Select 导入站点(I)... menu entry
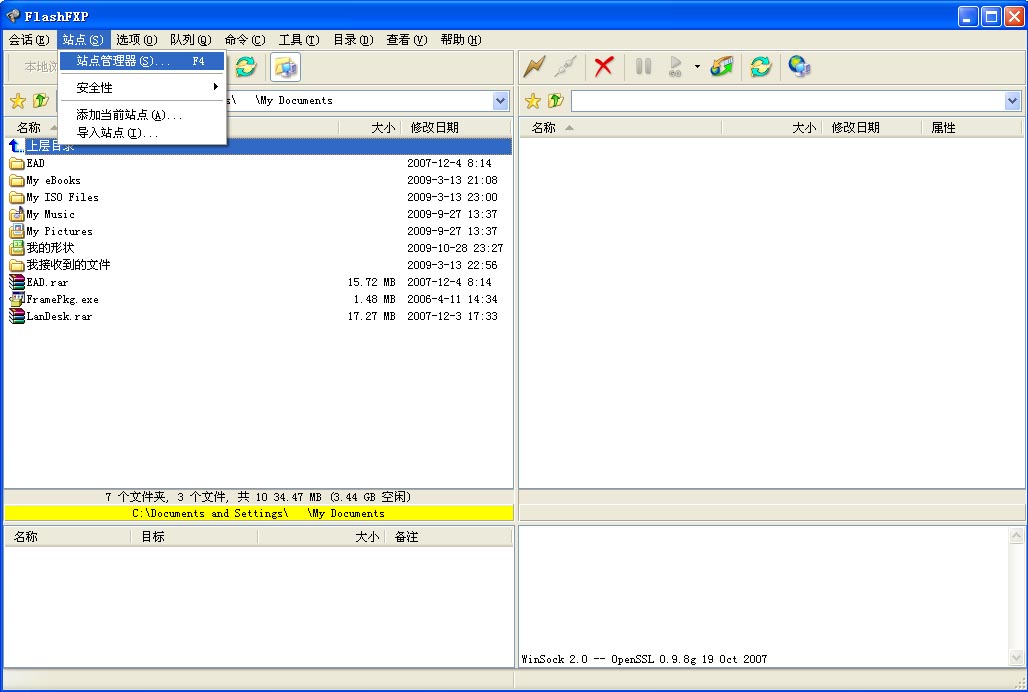 pyautogui.click(x=142, y=132)
